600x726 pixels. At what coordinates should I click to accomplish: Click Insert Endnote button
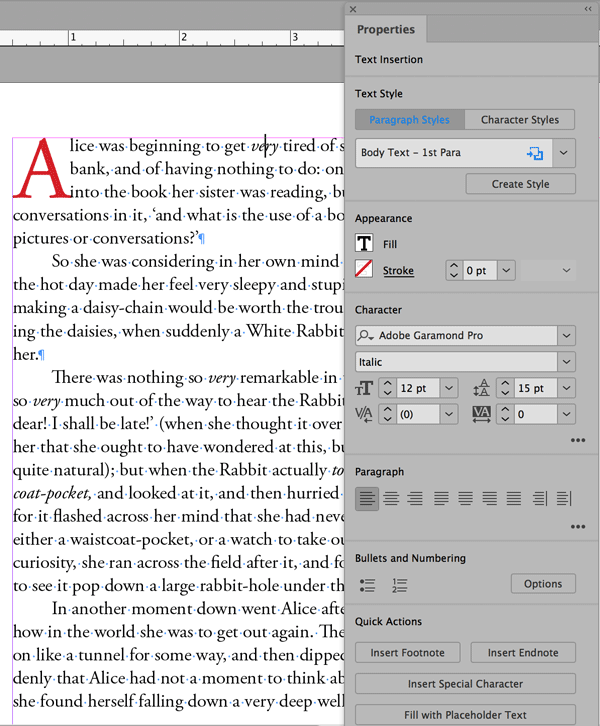523,652
